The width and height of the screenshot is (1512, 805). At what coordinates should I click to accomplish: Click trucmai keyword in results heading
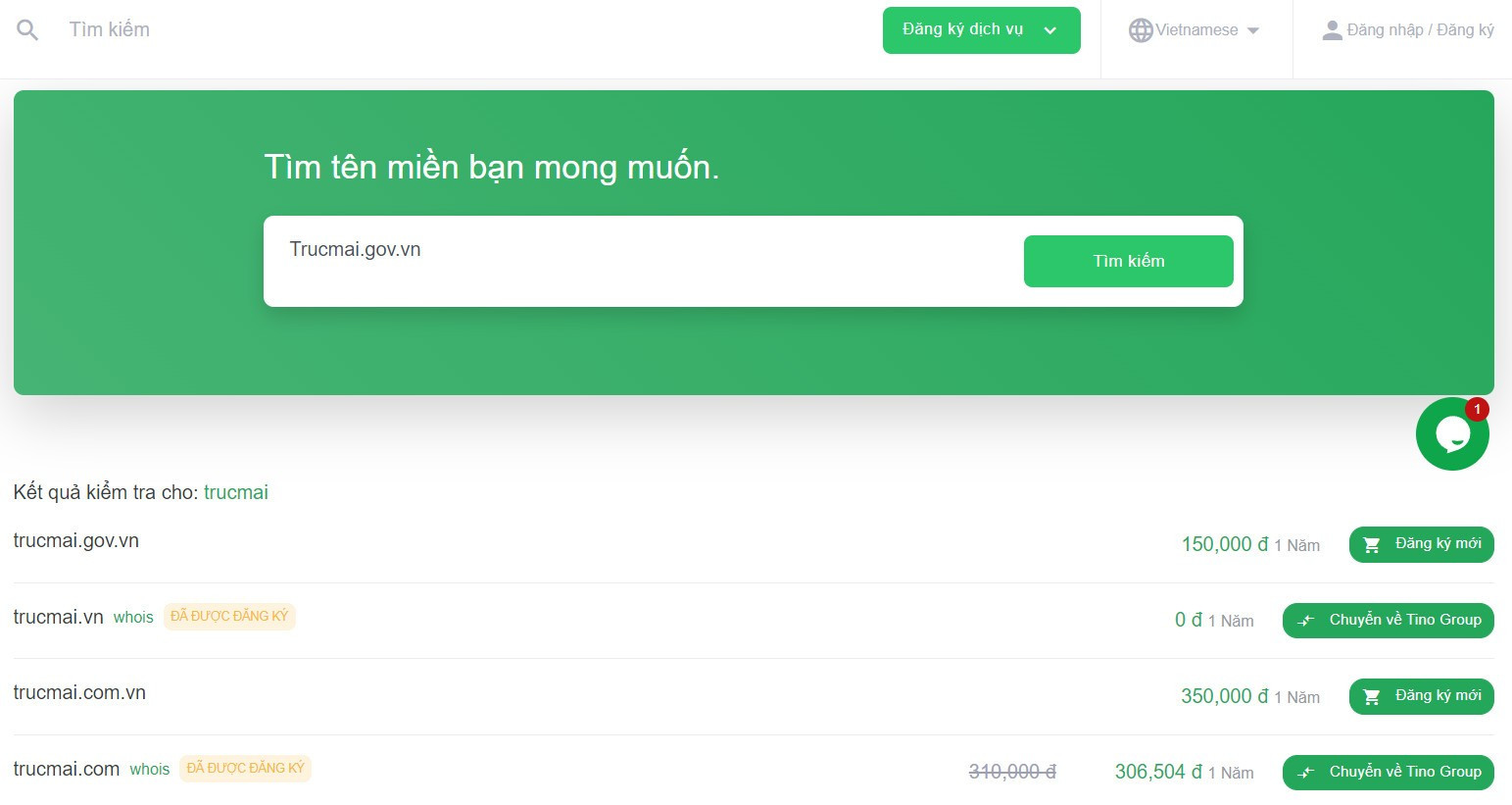click(236, 492)
